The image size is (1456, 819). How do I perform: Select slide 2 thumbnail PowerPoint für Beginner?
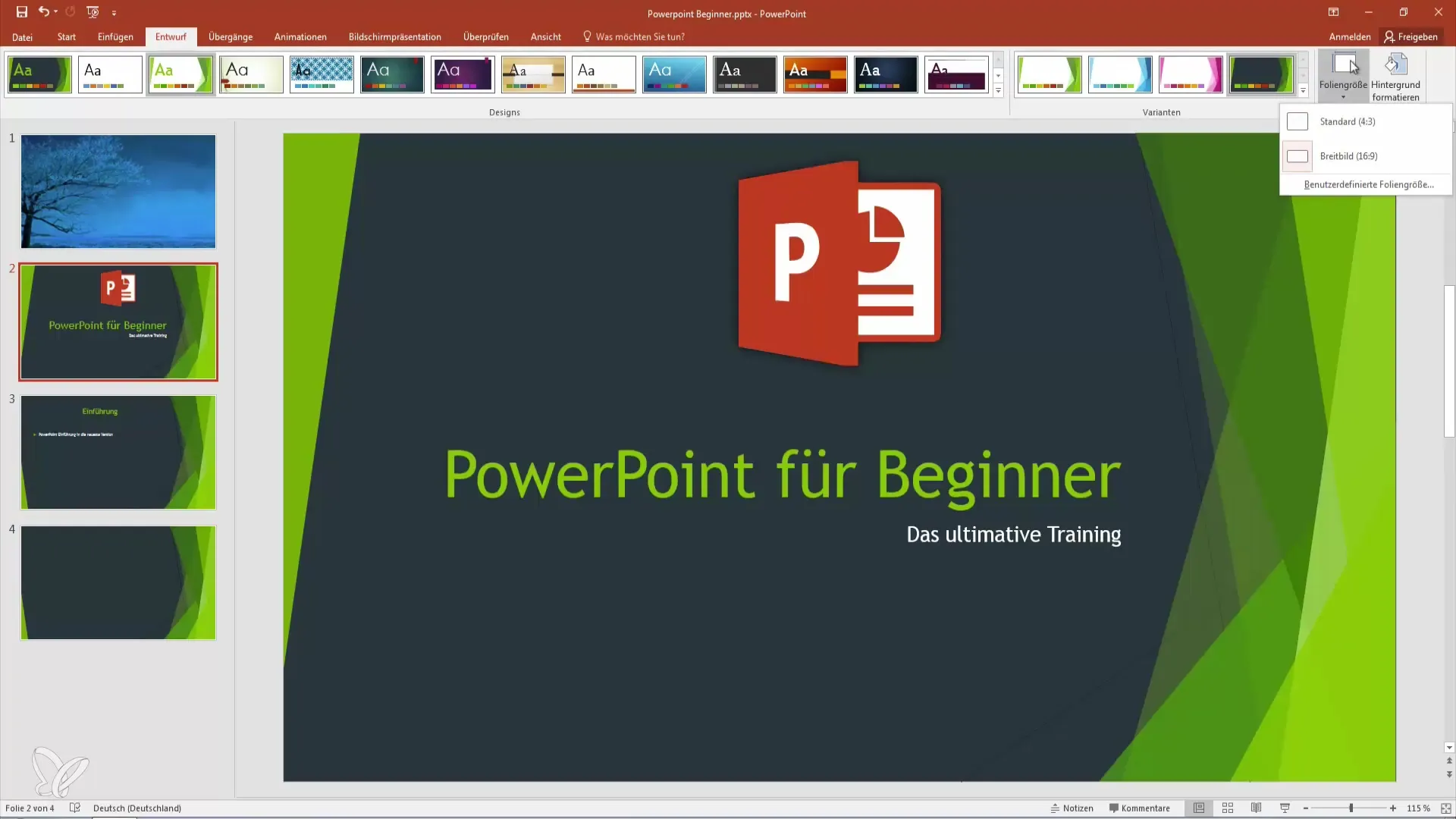[118, 322]
